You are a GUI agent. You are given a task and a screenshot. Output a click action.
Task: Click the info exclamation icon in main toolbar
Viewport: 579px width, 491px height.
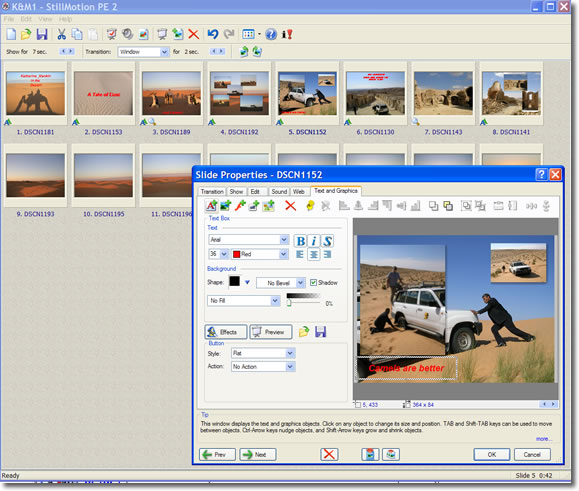(287, 34)
